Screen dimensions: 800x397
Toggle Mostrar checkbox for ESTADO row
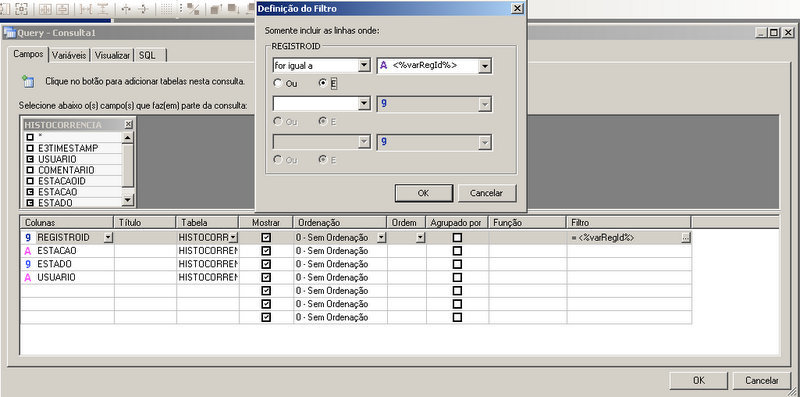pyautogui.click(x=266, y=264)
